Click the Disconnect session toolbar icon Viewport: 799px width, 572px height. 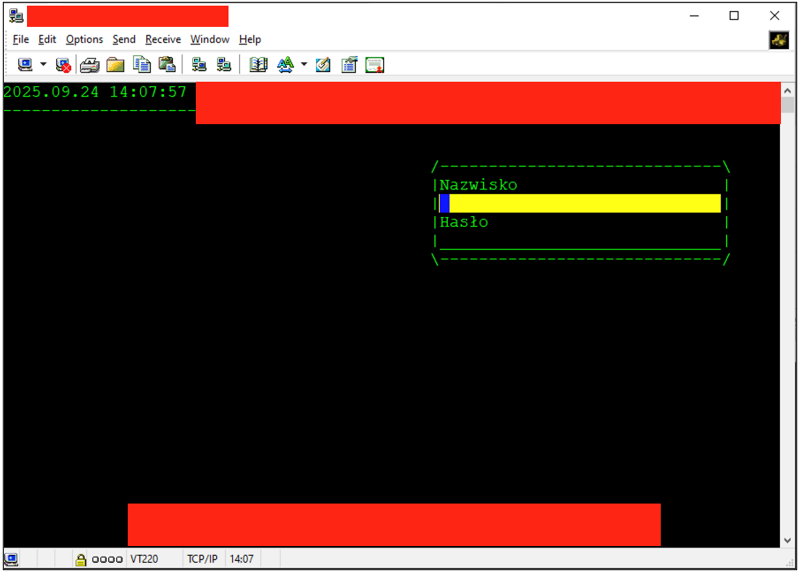63,65
